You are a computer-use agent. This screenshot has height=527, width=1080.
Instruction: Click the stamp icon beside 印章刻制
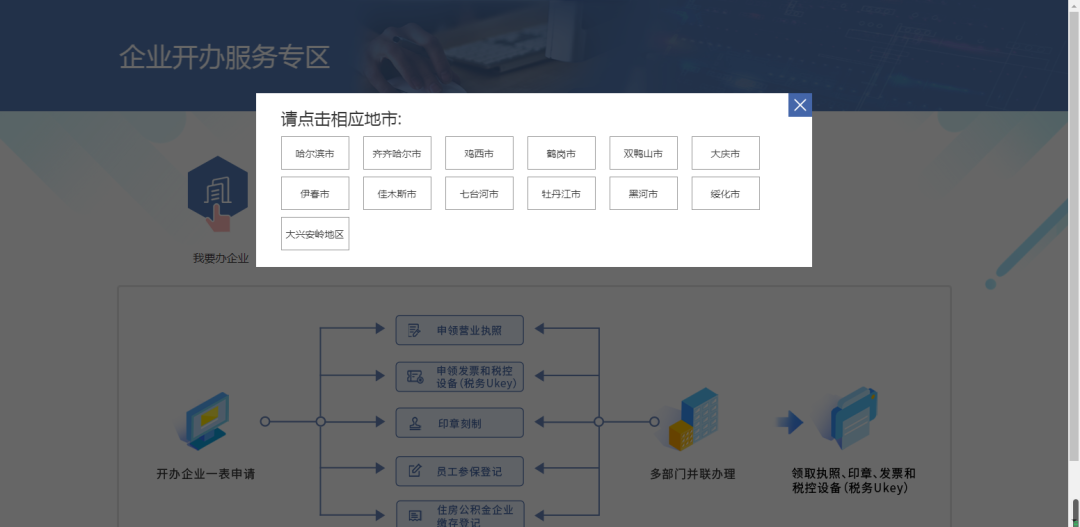415,423
